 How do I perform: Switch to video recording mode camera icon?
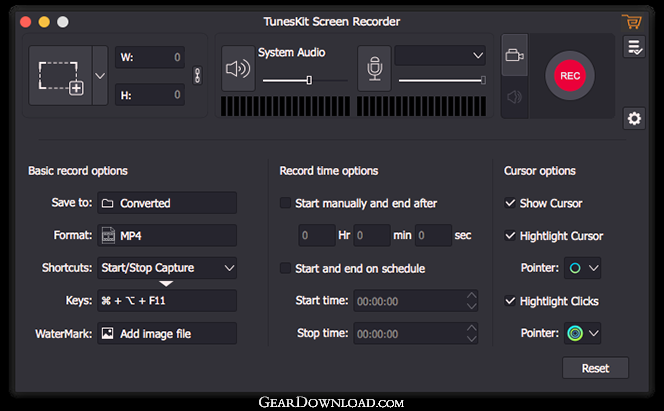(515, 55)
